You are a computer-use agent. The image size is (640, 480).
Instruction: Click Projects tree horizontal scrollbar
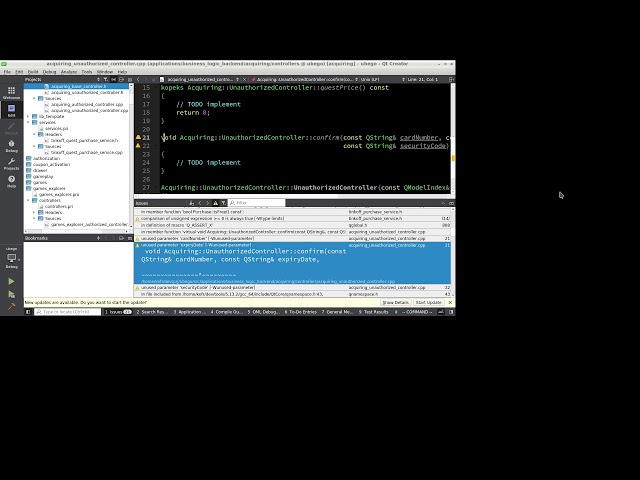[x=77, y=231]
